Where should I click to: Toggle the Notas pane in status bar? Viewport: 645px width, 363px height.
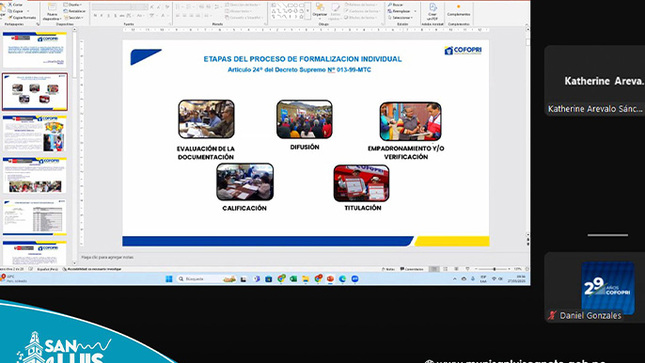click(x=388, y=269)
